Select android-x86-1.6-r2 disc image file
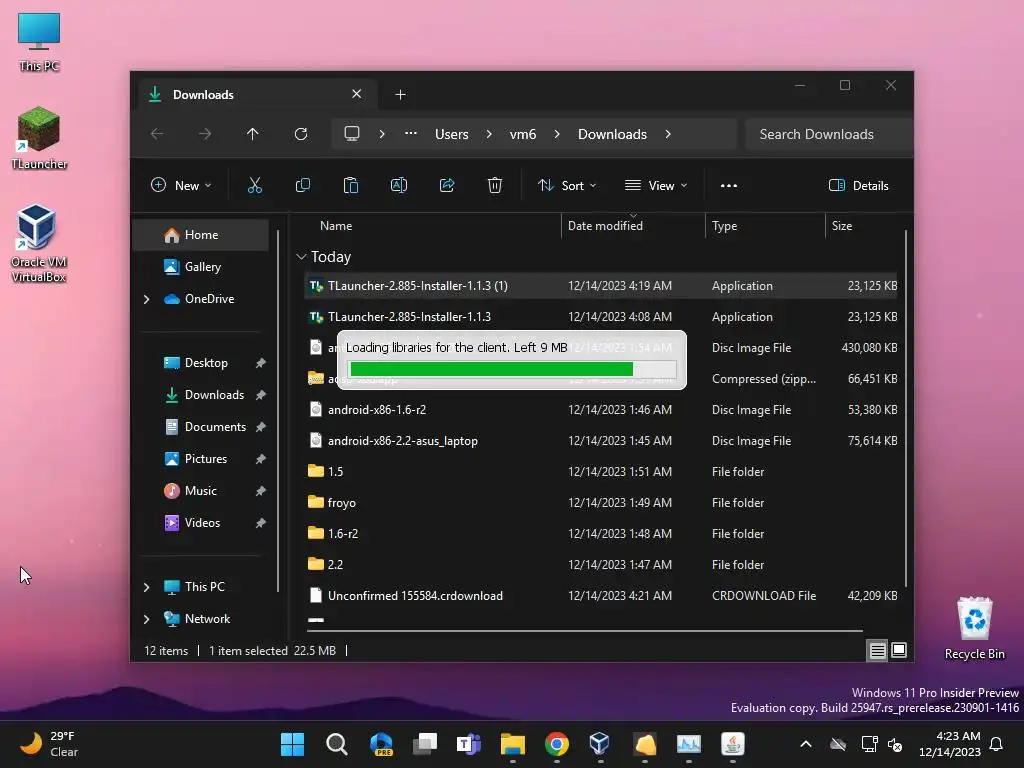Image resolution: width=1024 pixels, height=768 pixels. point(601,410)
